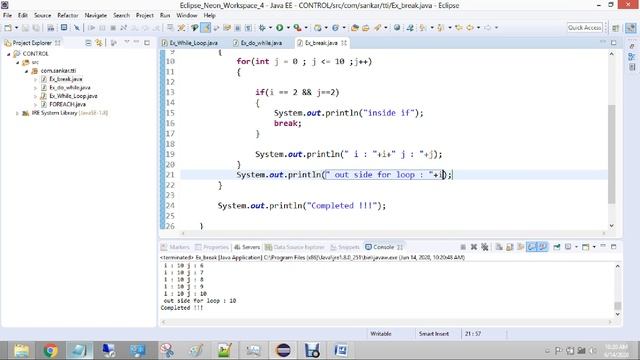Open the Project Explorer View Menu arrow
Viewport: 640px width, 360px height.
click(127, 42)
